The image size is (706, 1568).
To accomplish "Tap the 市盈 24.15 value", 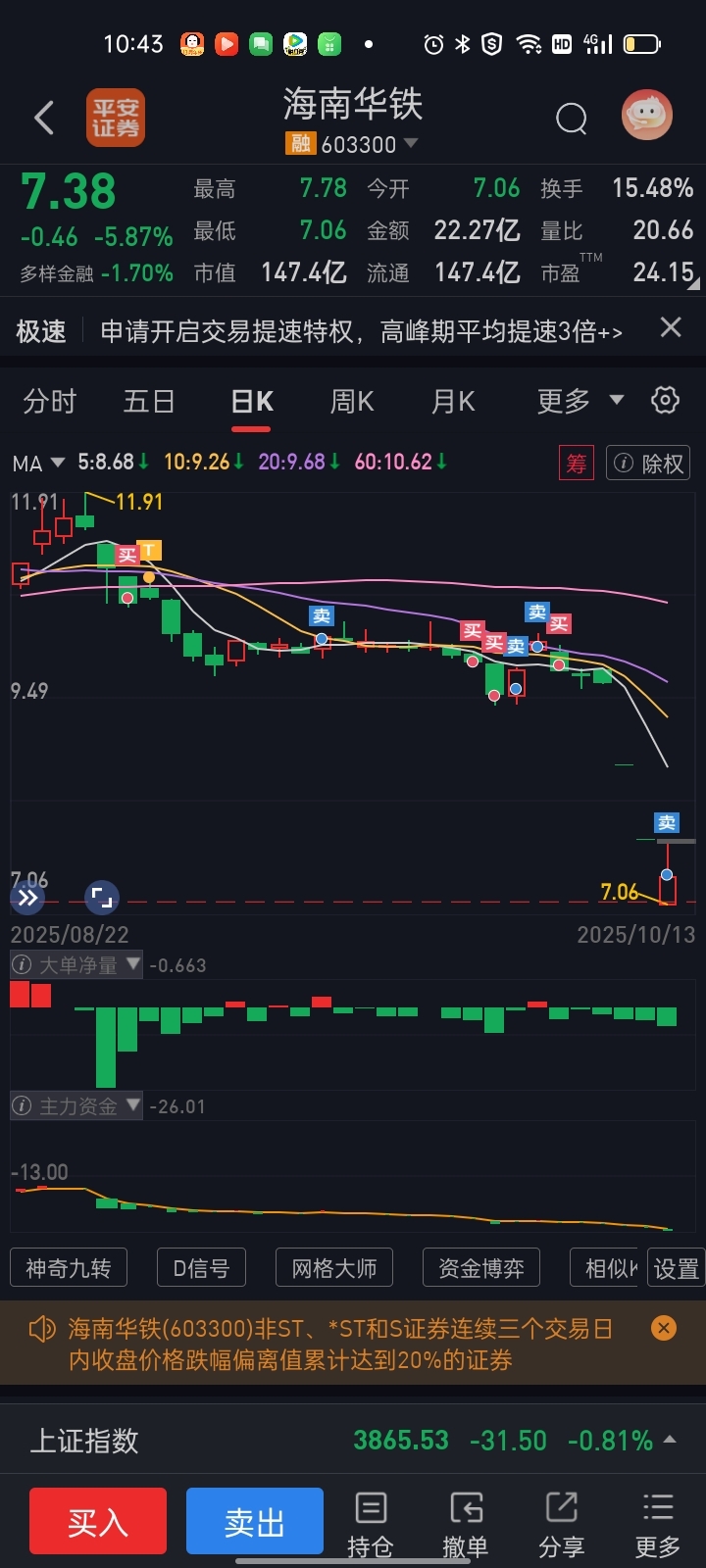I will [x=663, y=272].
